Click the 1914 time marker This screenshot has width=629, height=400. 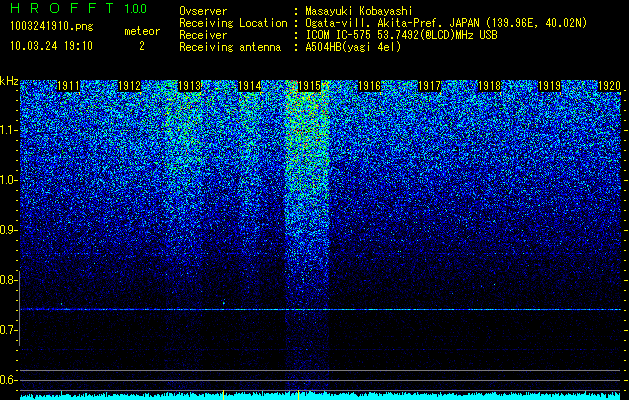pos(250,86)
